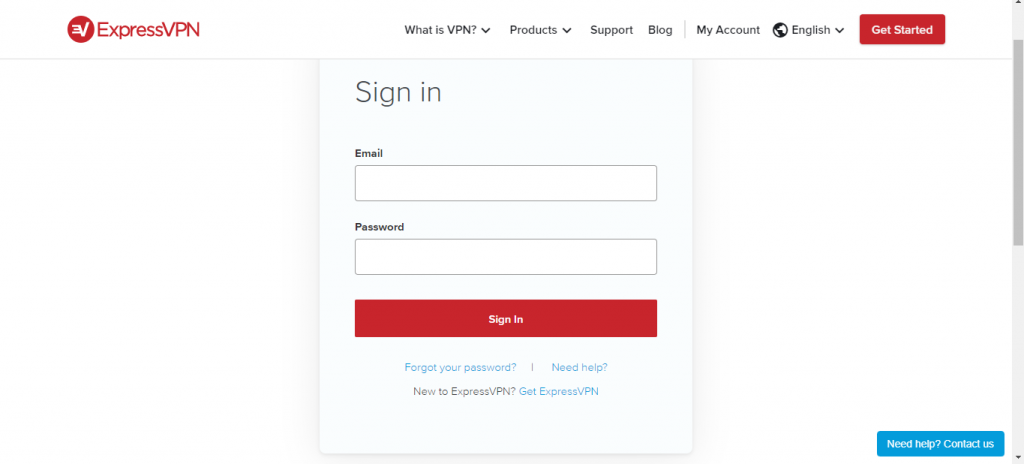Viewport: 1024px width, 464px height.
Task: Expand the What is VPN? chevron
Action: pos(485,31)
